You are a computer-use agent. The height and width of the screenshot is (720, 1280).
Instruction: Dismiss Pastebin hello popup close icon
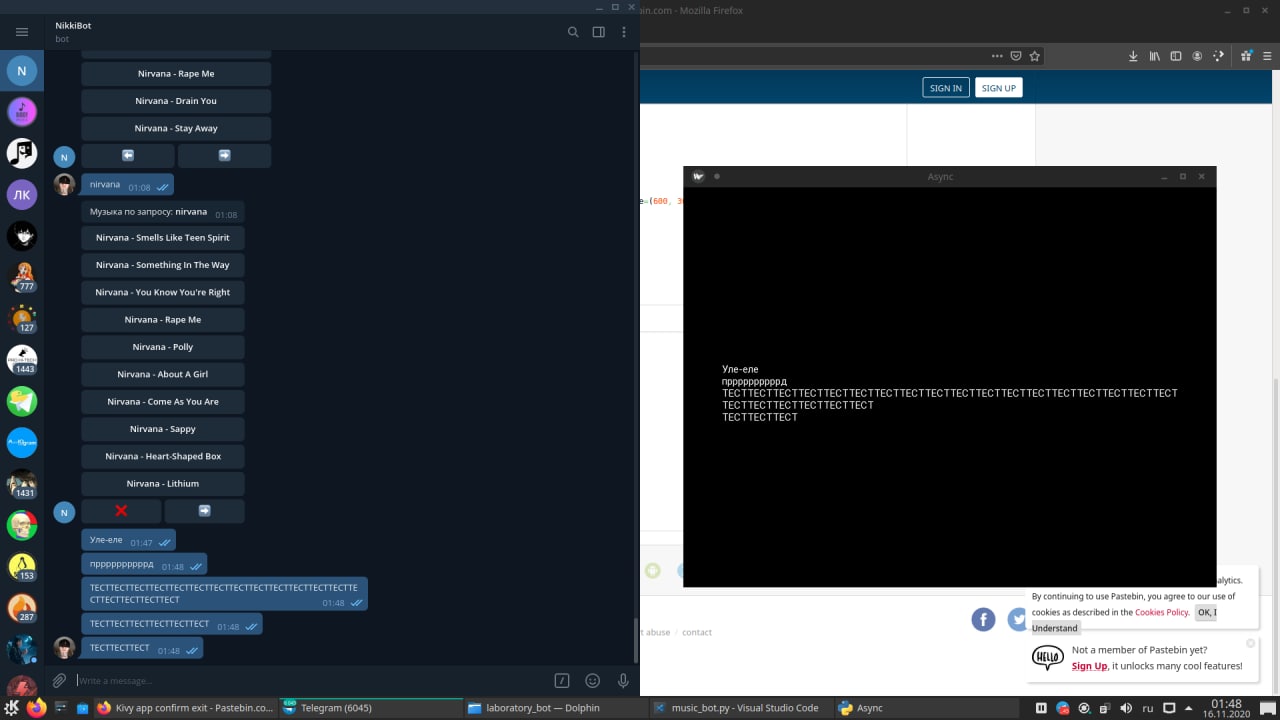pyautogui.click(x=1250, y=643)
